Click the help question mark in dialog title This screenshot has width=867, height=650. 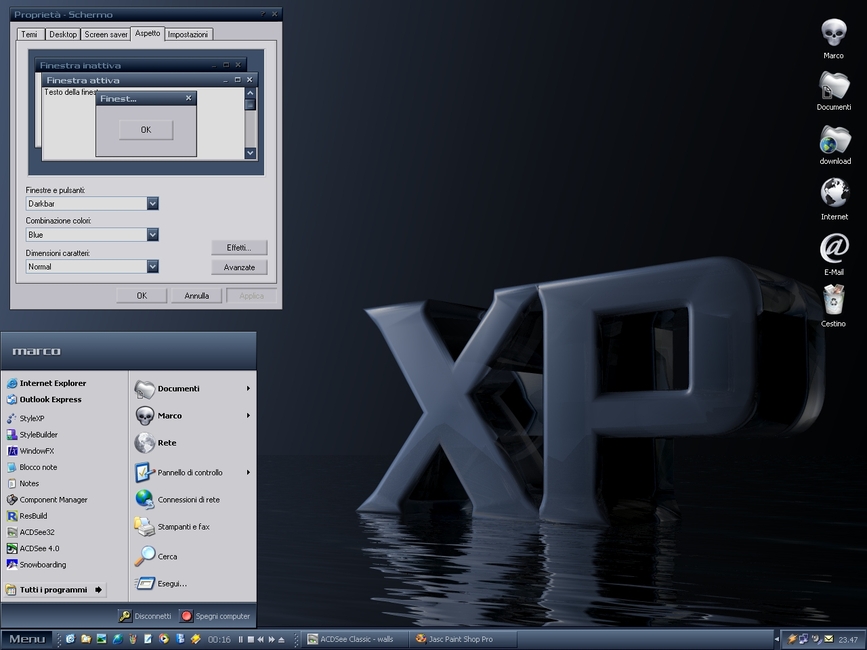262,14
